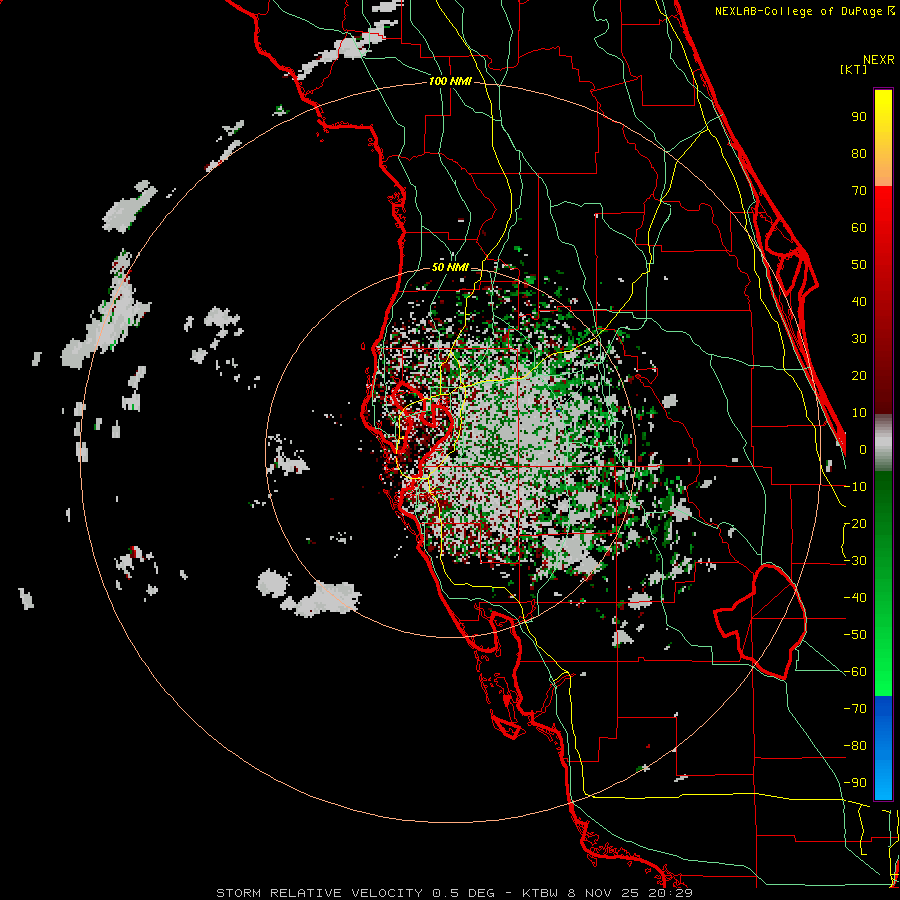Click the NEXR label above the color scale
Screen dimensions: 900x900
point(879,60)
